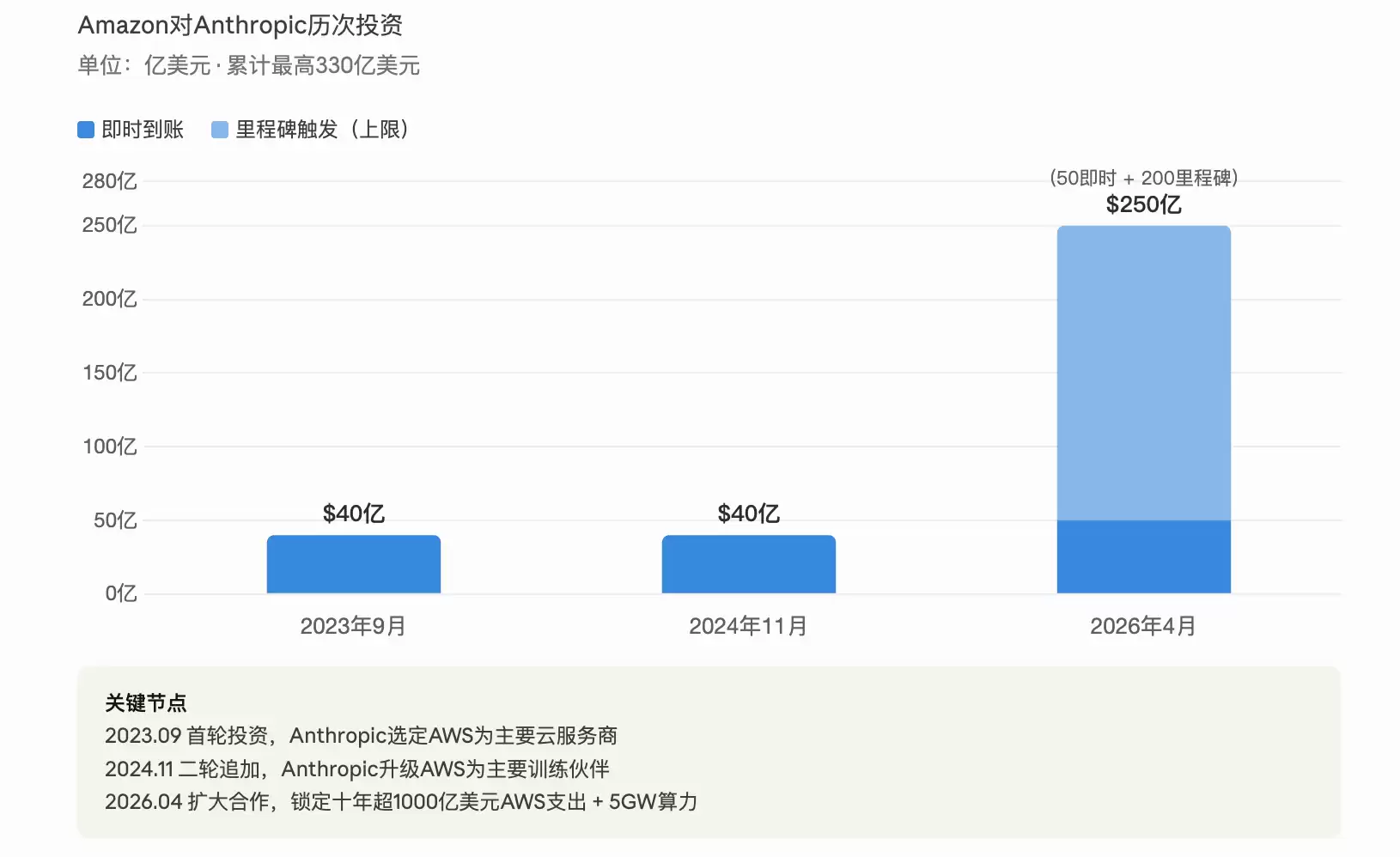Click the light blue 里程碑触发 legend swatch

coord(220,130)
